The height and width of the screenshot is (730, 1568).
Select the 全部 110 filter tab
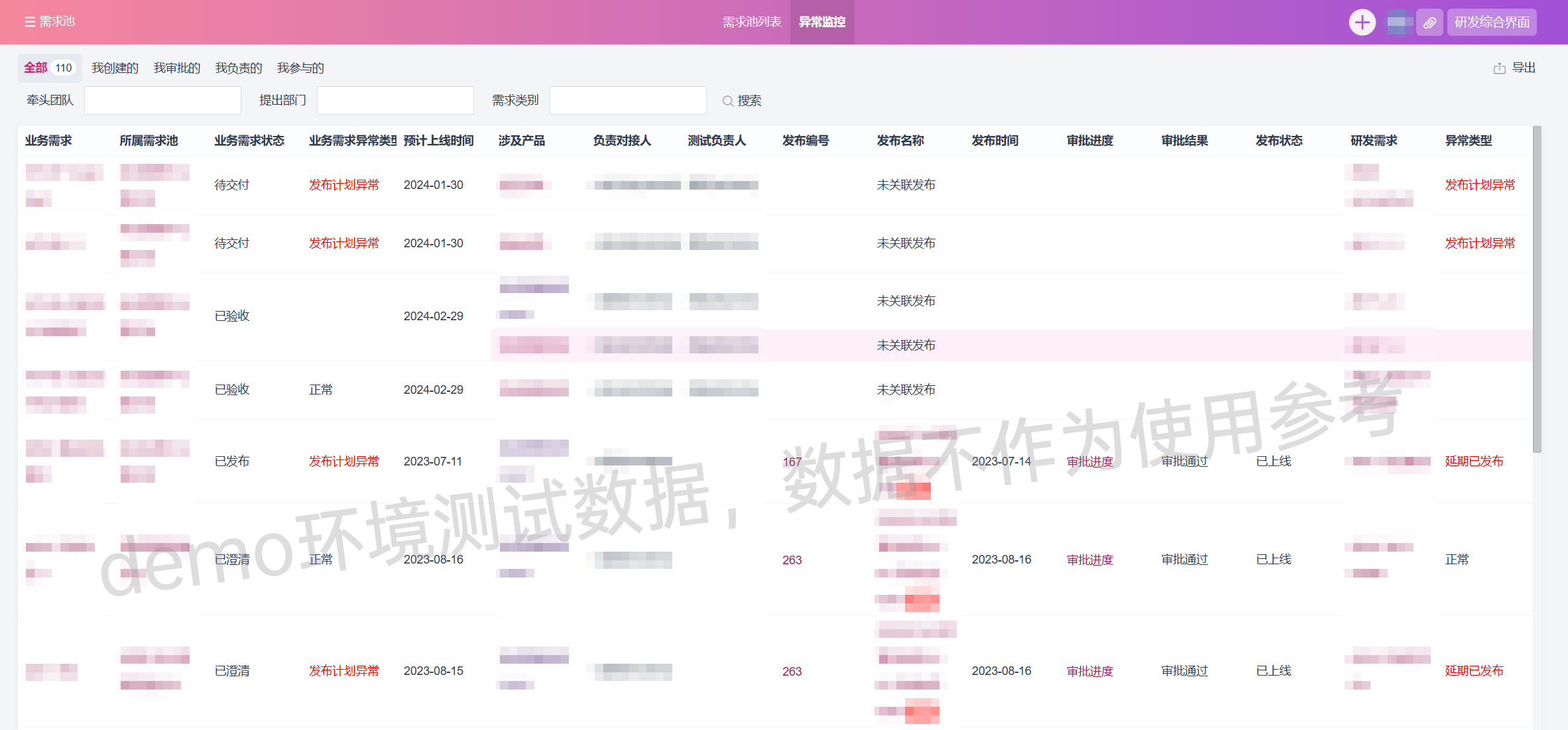coord(49,68)
